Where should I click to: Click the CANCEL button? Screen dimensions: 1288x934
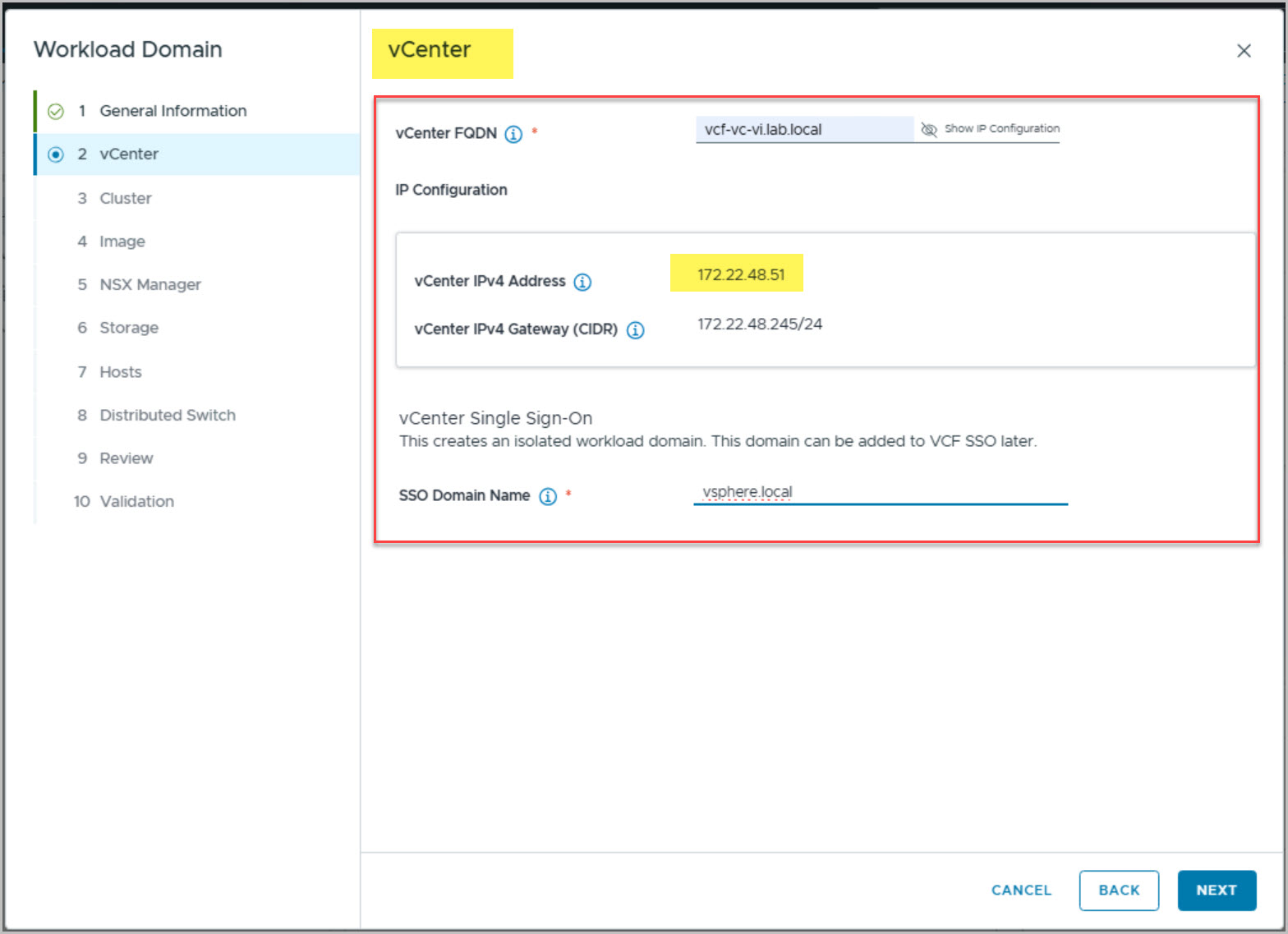tap(1021, 890)
